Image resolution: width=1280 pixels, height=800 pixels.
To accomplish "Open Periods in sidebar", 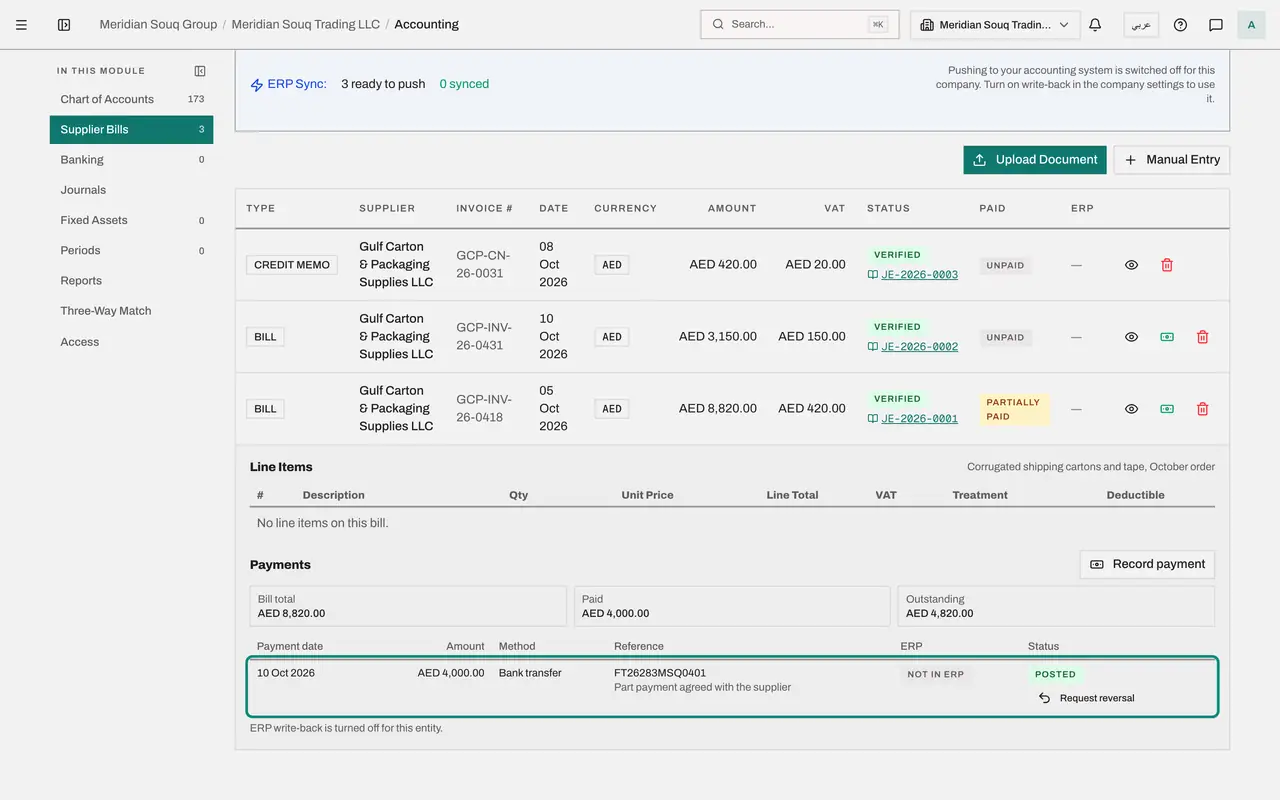I will pos(131,250).
